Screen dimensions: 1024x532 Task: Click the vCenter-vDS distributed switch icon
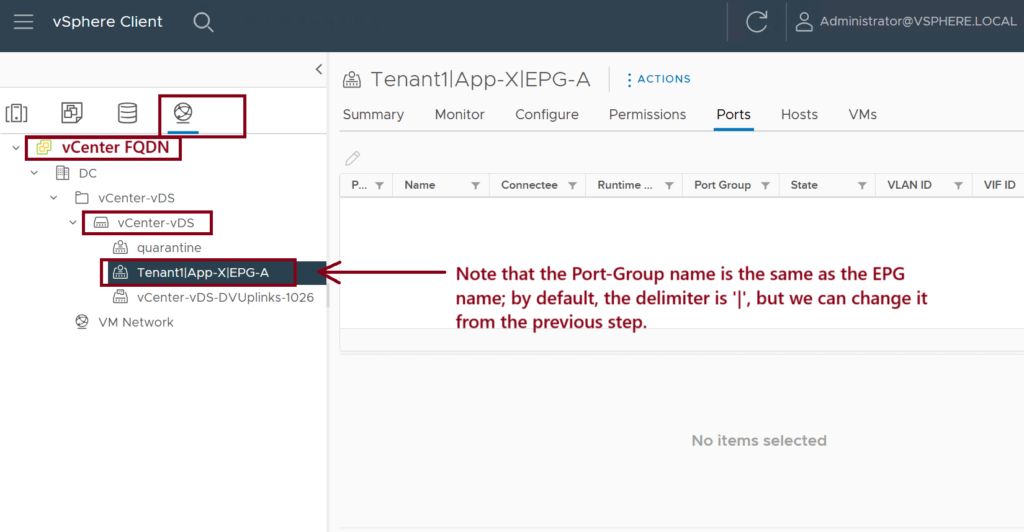click(x=101, y=223)
